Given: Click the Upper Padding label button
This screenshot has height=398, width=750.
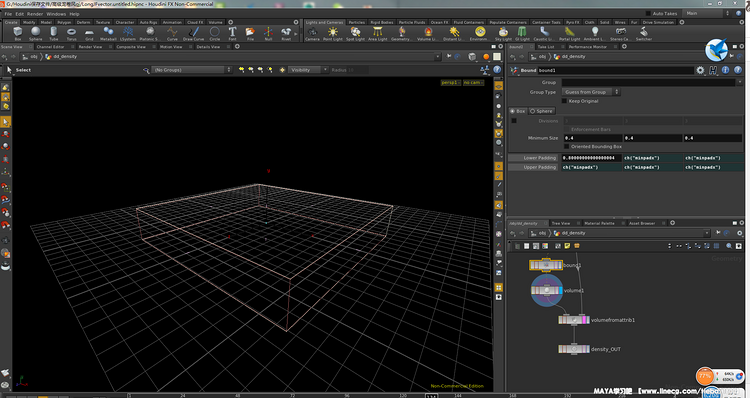Looking at the screenshot, I should [533, 167].
